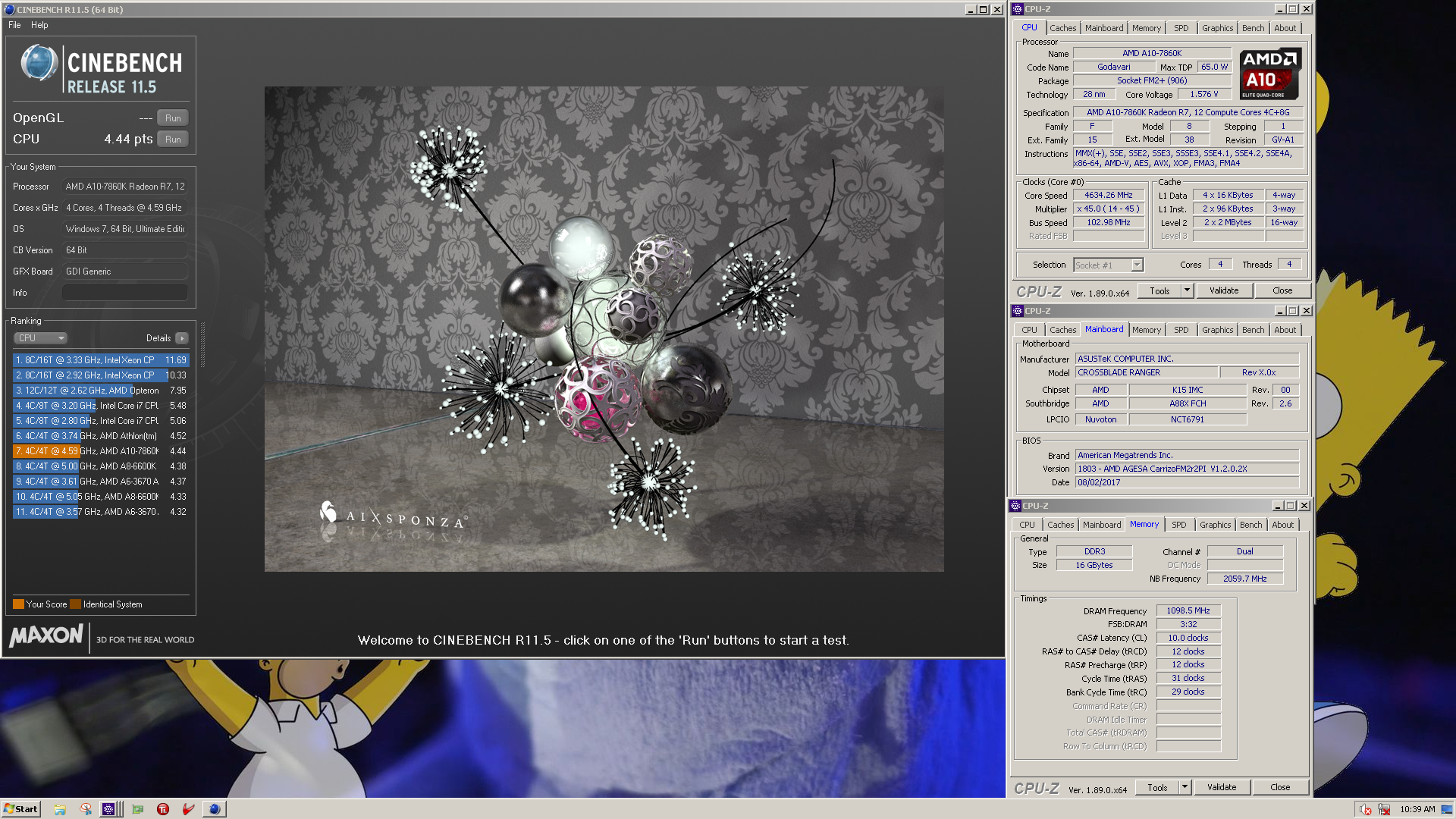Click the Tools button in the top CPU-Z window
This screenshot has width=1456, height=819.
coord(1159,290)
